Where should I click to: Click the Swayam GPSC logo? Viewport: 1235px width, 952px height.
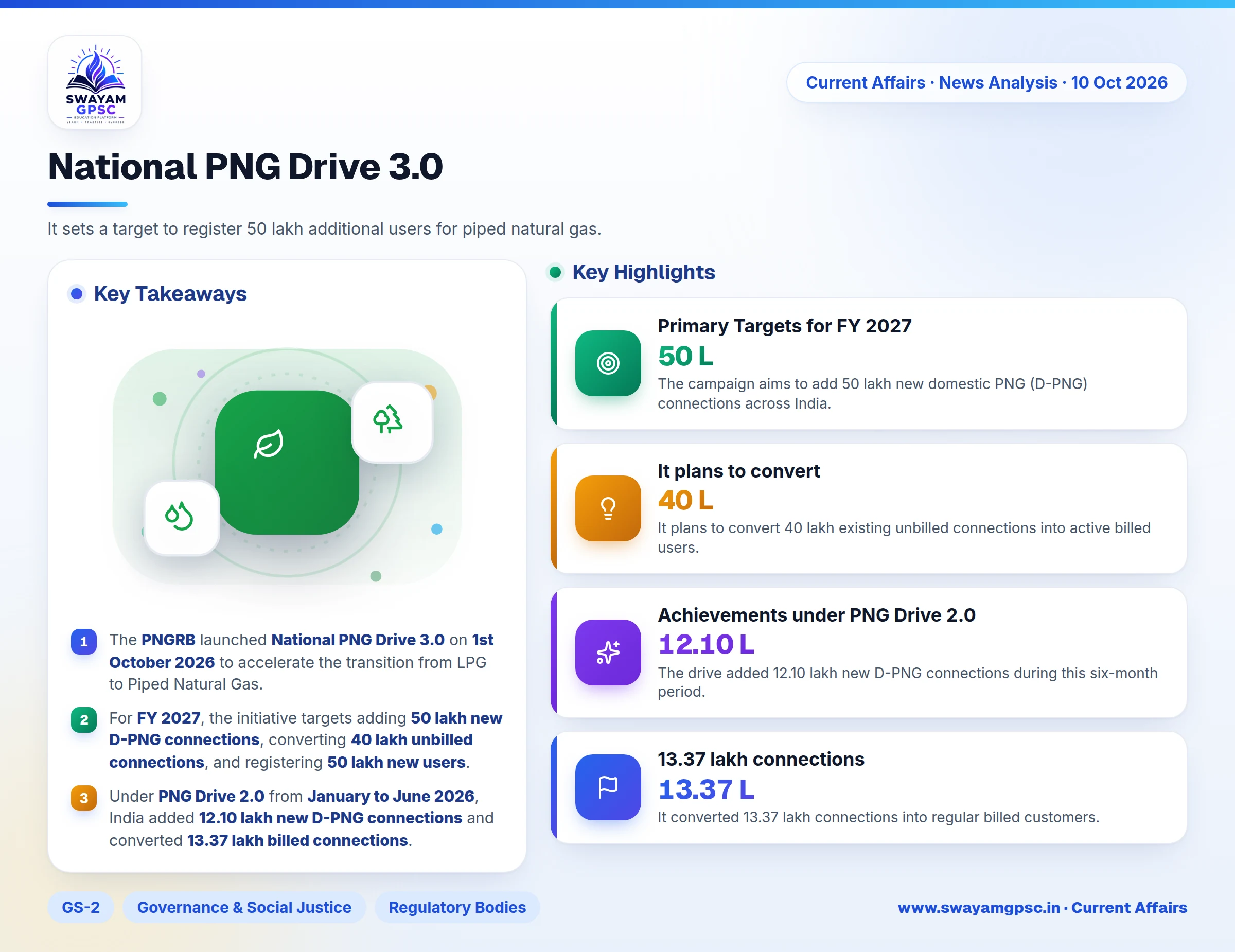[95, 82]
